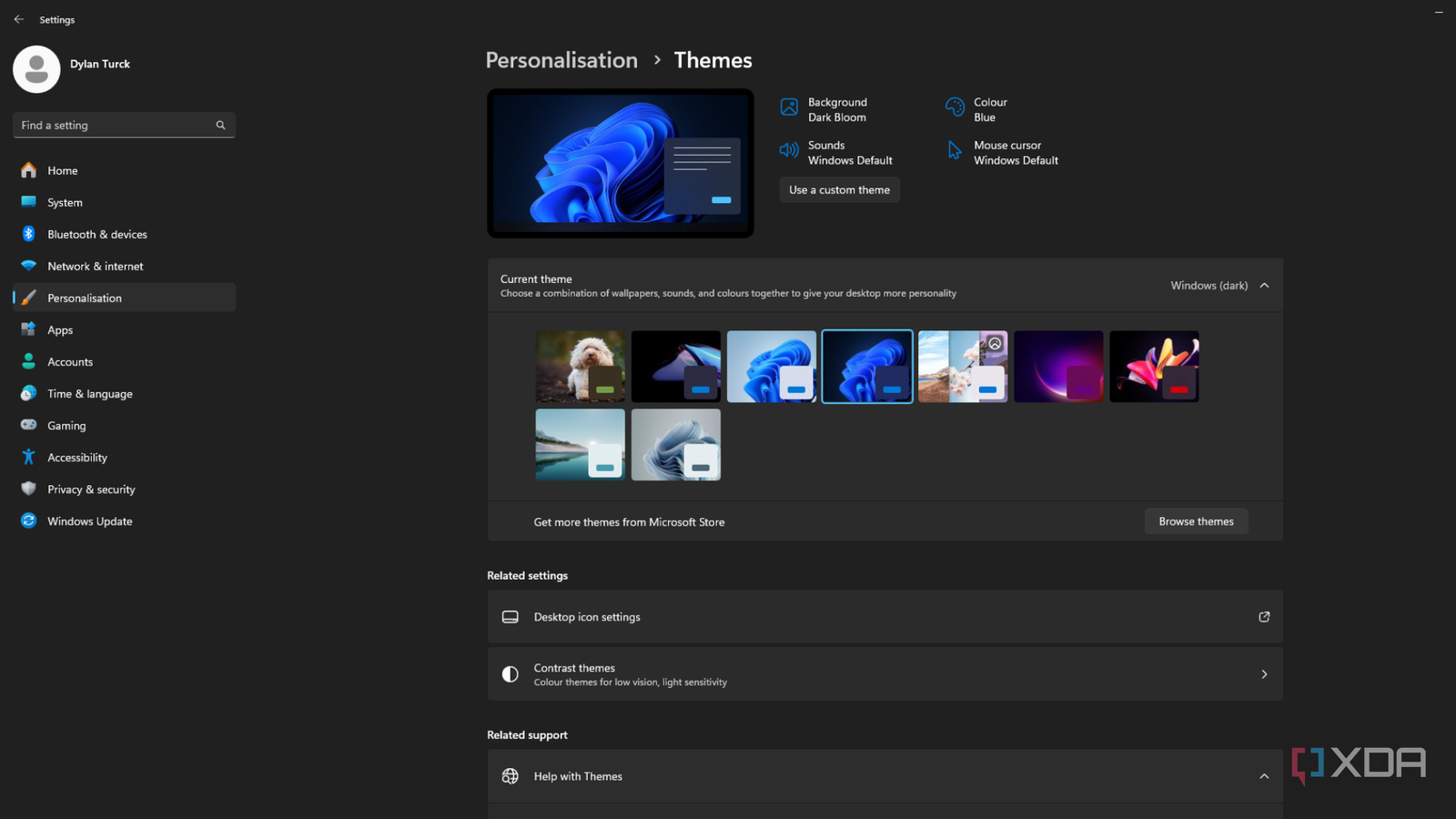Click the Browse themes button

coord(1196,521)
